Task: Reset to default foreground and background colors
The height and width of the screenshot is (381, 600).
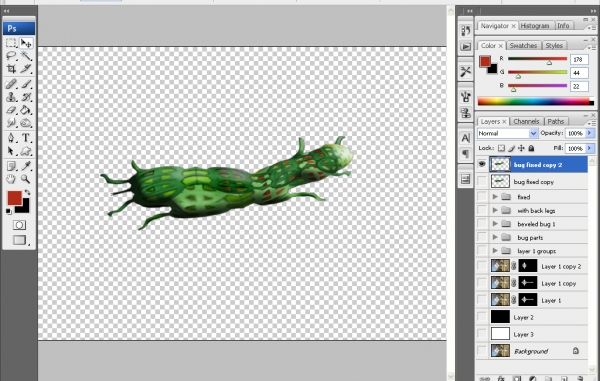Action: [x=9, y=211]
